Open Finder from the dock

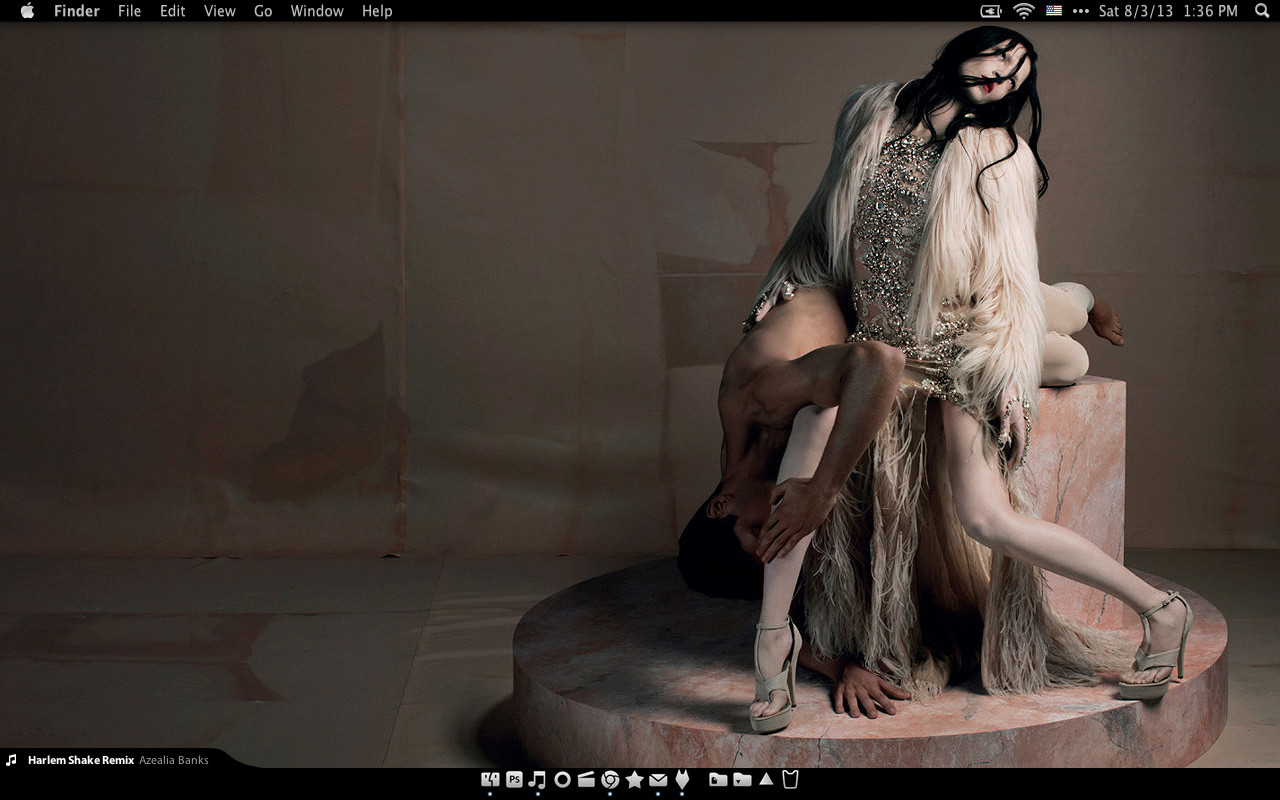pyautogui.click(x=490, y=780)
